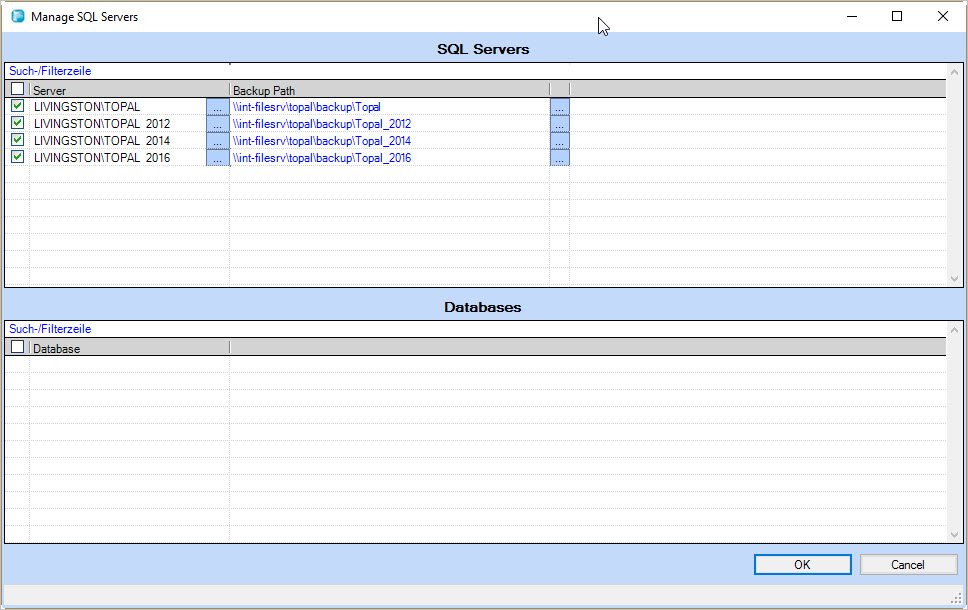Click the ellipsis button beside TOPAL 2014 server
Viewport: 968px width, 610px height.
[217, 140]
